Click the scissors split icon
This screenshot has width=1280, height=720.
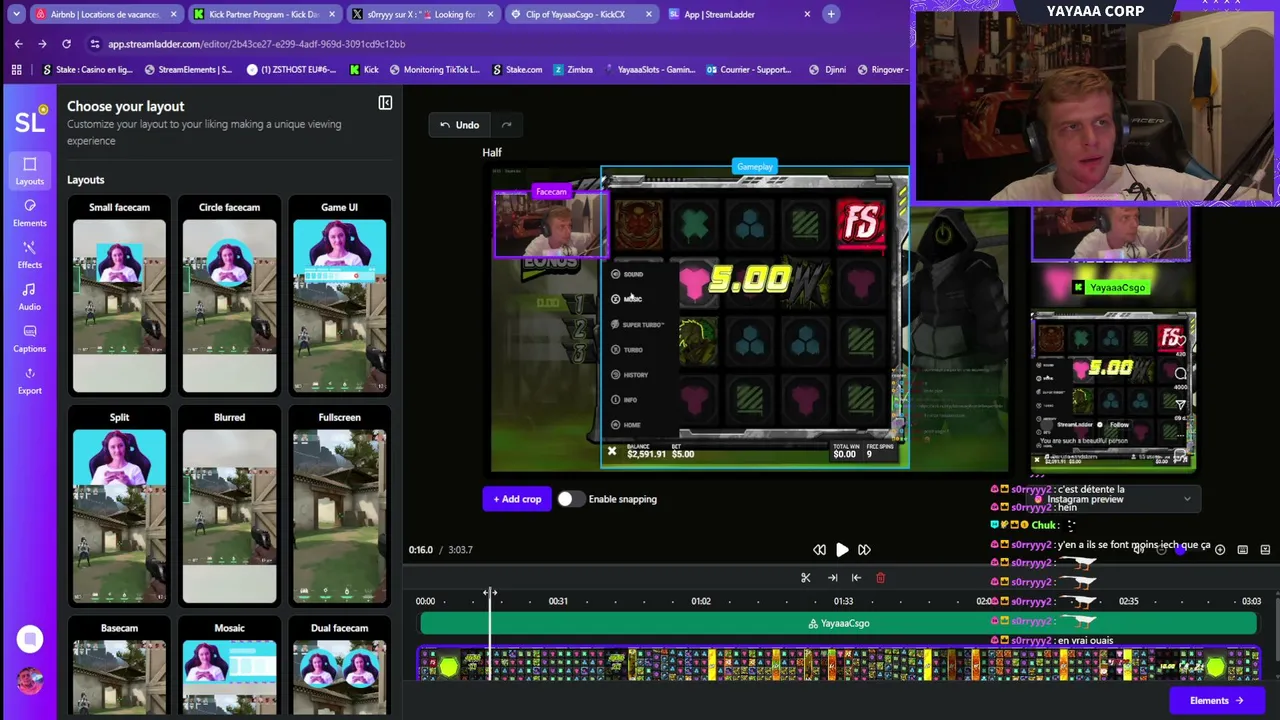pyautogui.click(x=806, y=578)
